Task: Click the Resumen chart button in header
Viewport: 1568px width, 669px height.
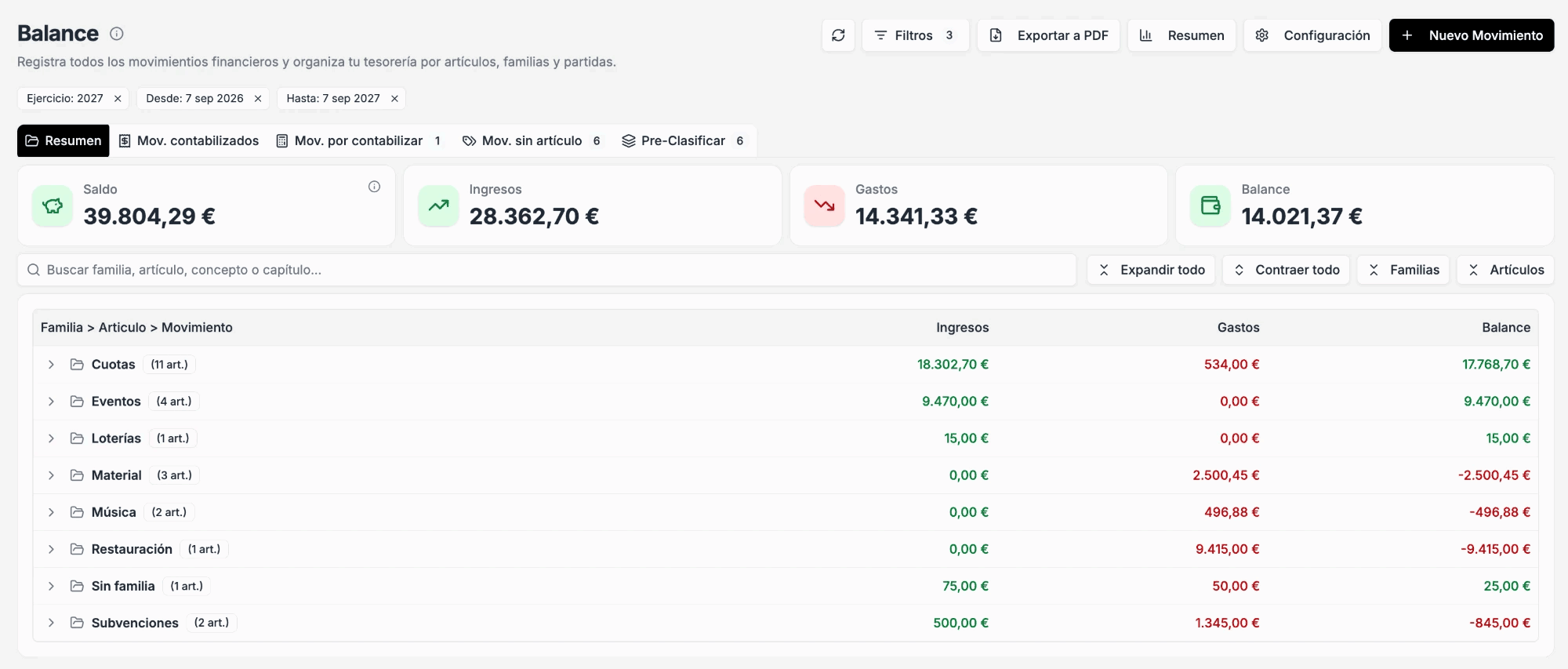Action: (1181, 35)
